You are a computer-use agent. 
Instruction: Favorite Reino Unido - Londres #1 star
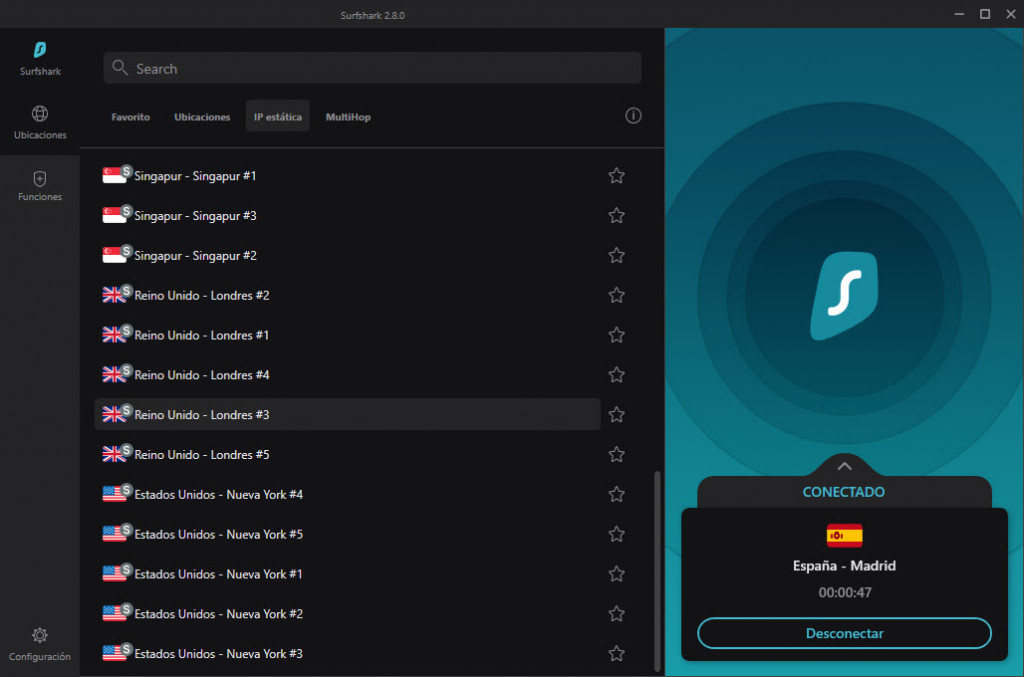pyautogui.click(x=616, y=335)
